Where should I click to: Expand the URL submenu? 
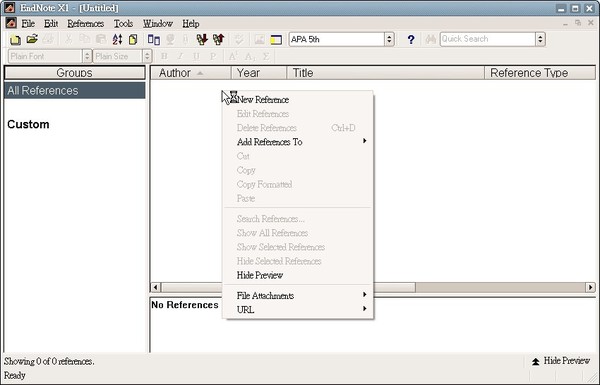click(x=298, y=310)
